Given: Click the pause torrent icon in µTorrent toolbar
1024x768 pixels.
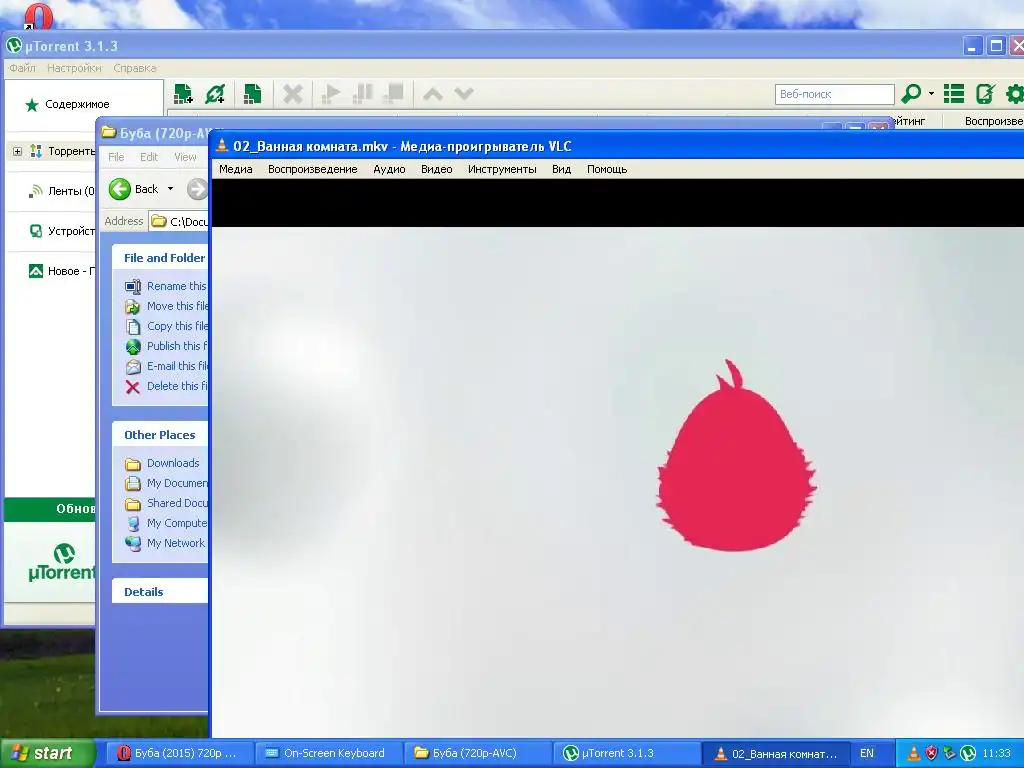Looking at the screenshot, I should point(362,94).
